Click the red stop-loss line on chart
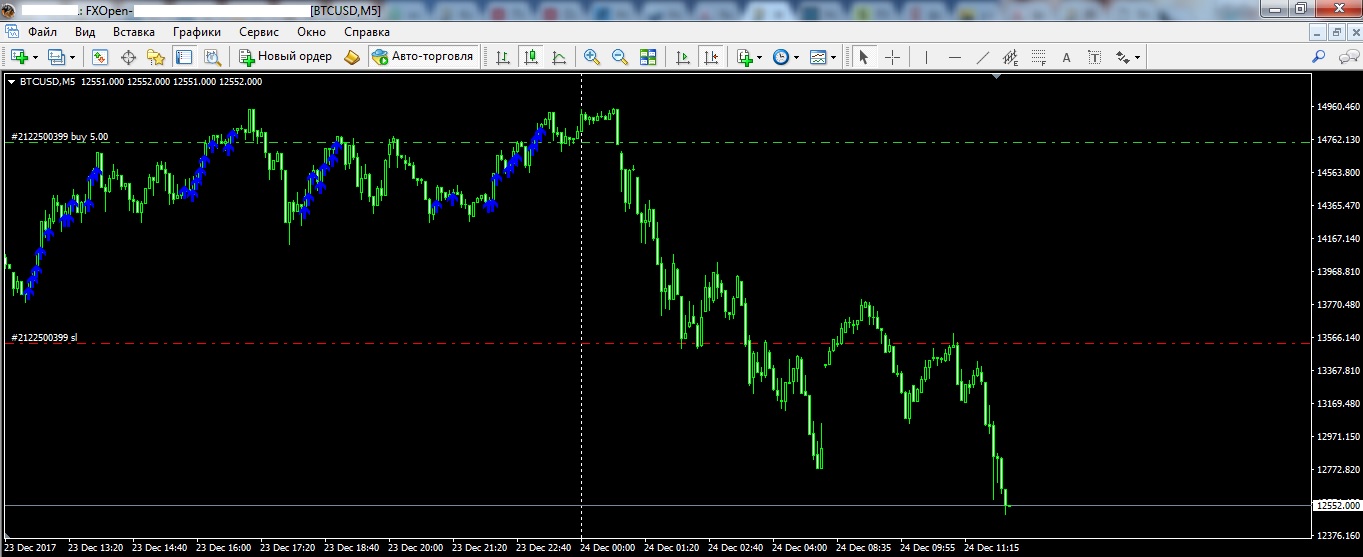 tap(400, 343)
